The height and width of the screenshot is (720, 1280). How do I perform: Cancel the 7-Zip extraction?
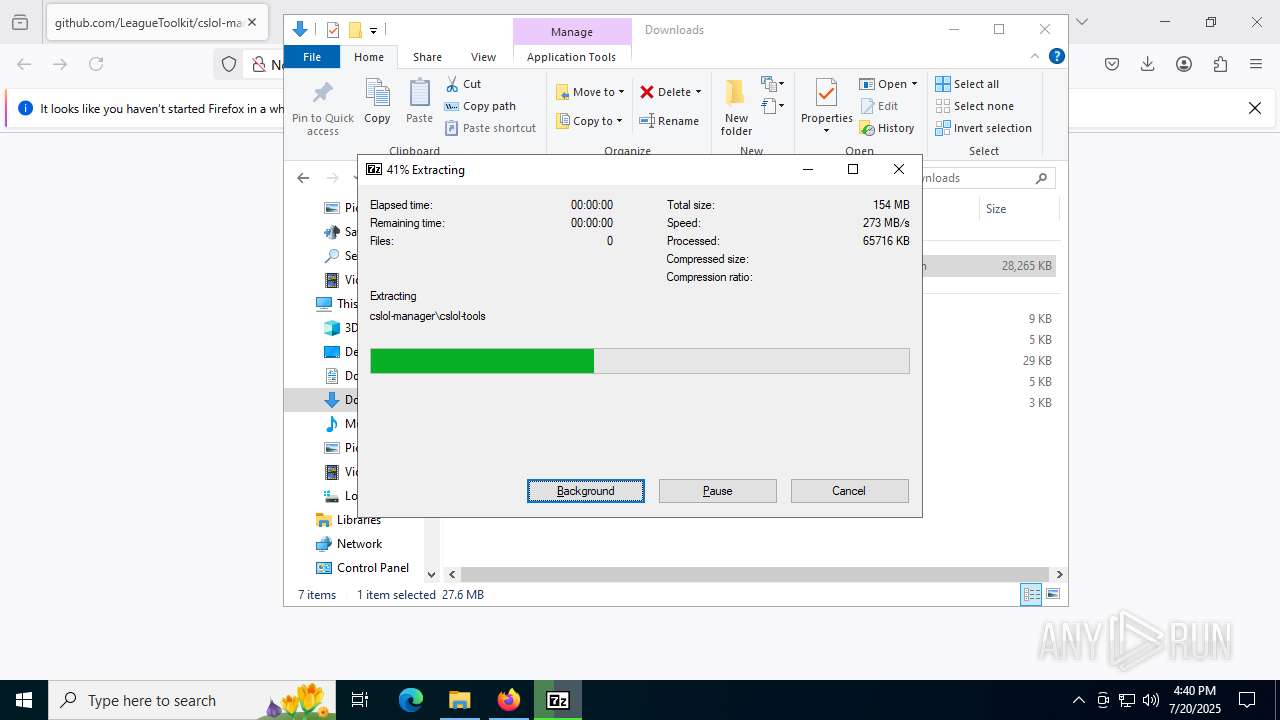point(849,491)
